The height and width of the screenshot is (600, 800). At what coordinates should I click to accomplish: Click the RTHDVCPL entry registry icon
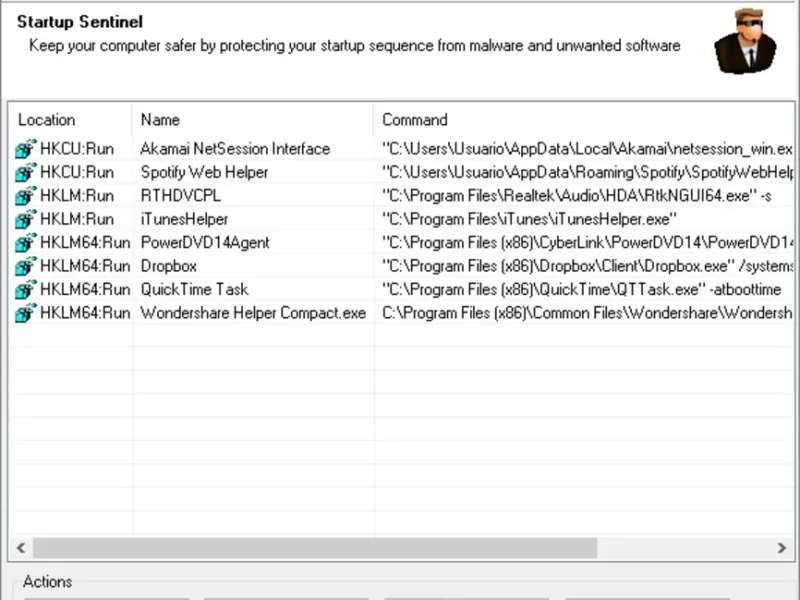coord(26,196)
